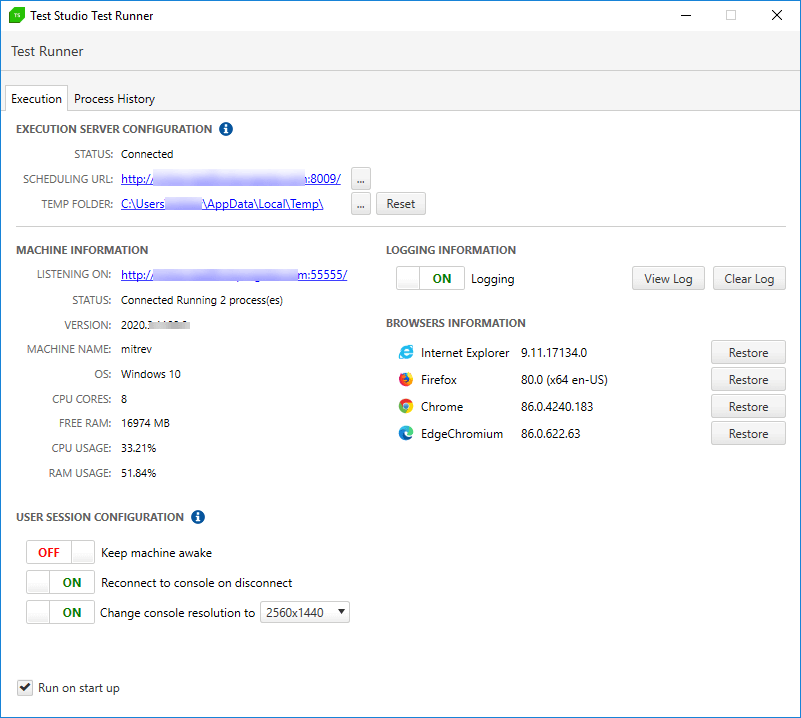801x718 pixels.
Task: Toggle Change console resolution switch
Action: point(60,612)
